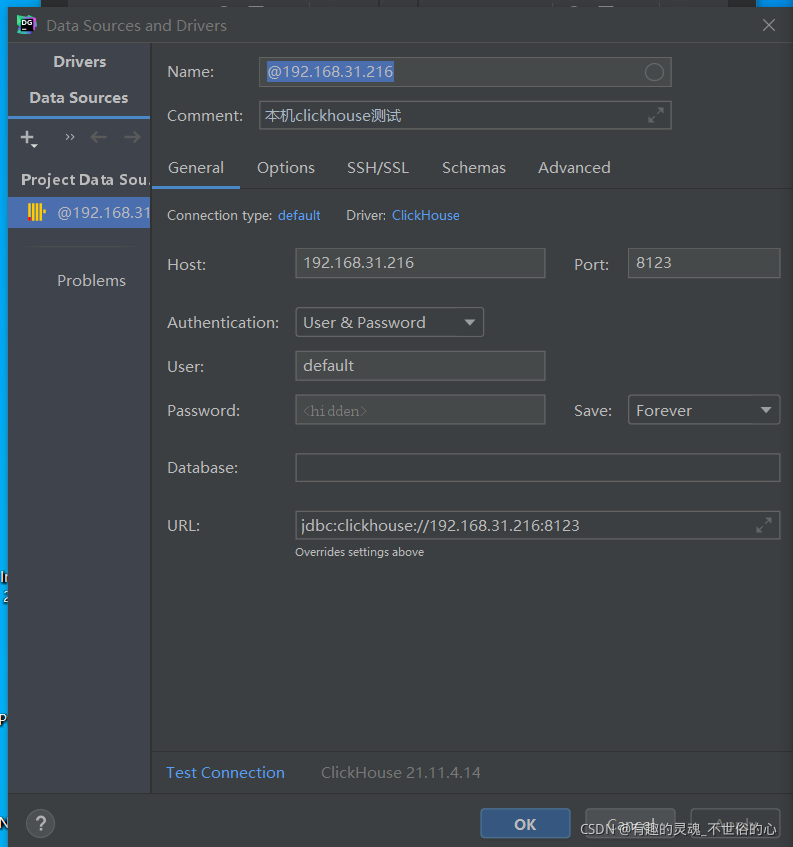Click the Apply button
Screen dimensions: 793x847
click(x=735, y=824)
